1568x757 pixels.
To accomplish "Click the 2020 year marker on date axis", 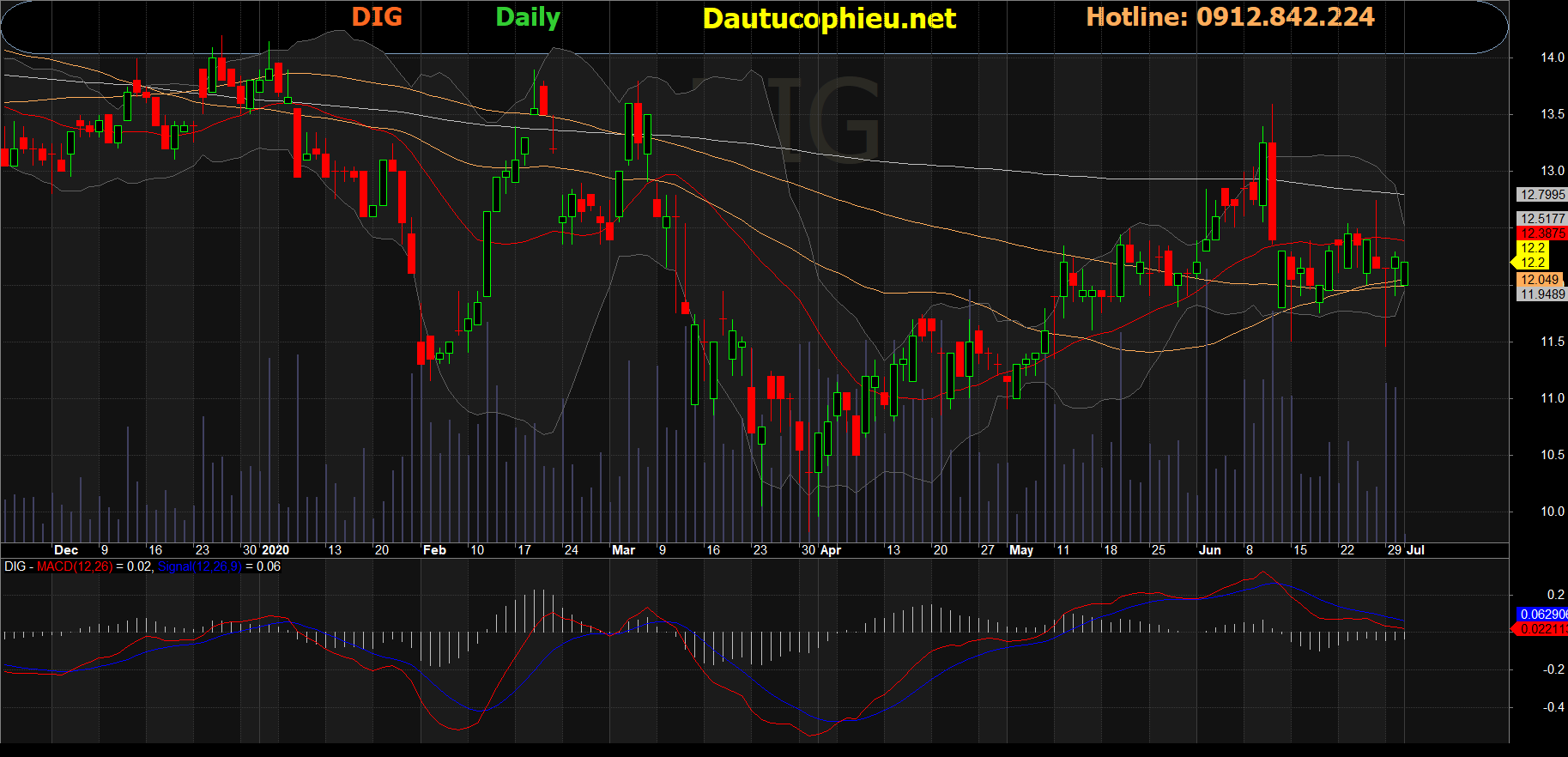I will (x=275, y=550).
